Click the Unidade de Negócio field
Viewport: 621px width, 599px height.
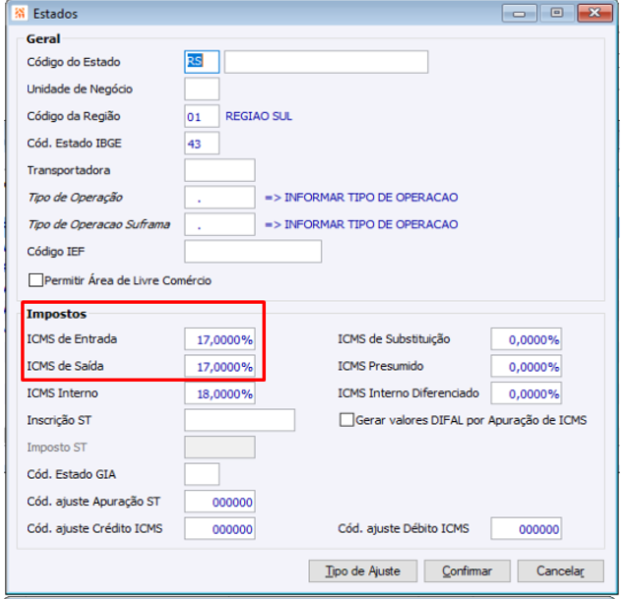pos(202,89)
